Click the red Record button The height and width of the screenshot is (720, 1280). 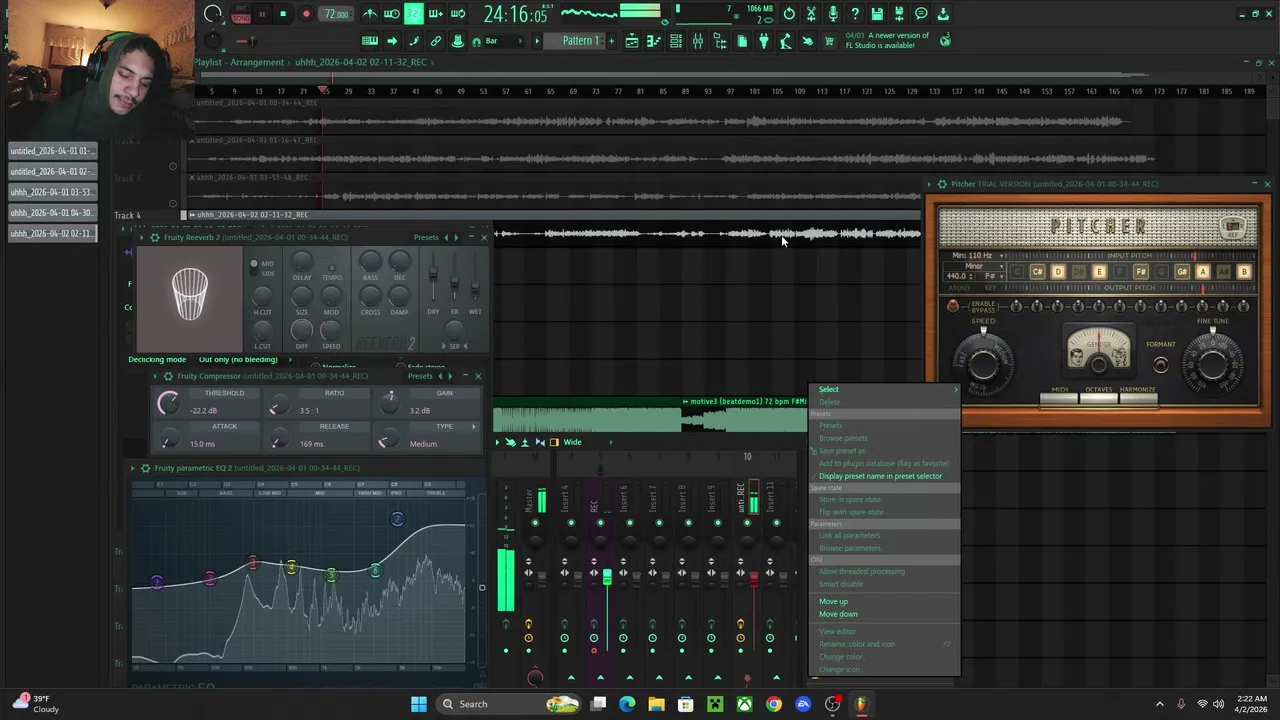click(x=306, y=14)
